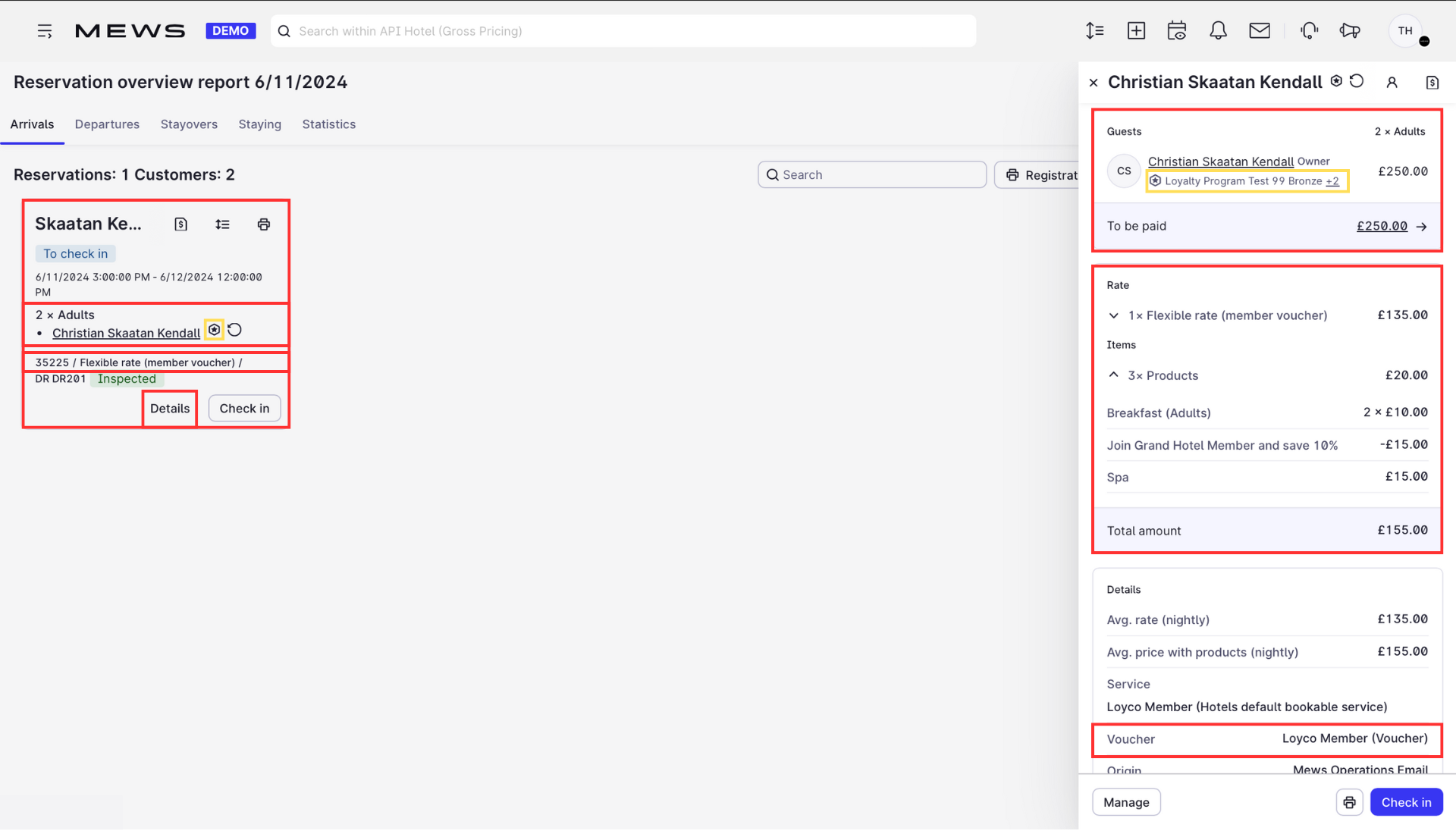Click the Loyco Member service text
Image resolution: width=1456 pixels, height=834 pixels.
point(1247,707)
